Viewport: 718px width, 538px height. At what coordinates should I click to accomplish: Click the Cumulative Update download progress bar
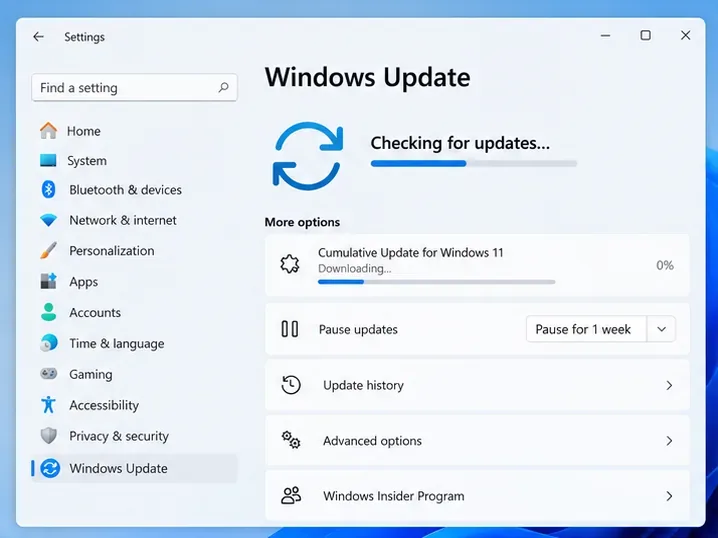(x=436, y=282)
